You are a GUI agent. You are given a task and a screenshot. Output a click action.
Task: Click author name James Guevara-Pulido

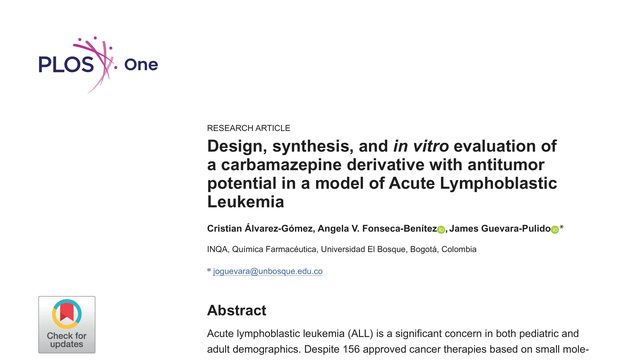[500, 229]
